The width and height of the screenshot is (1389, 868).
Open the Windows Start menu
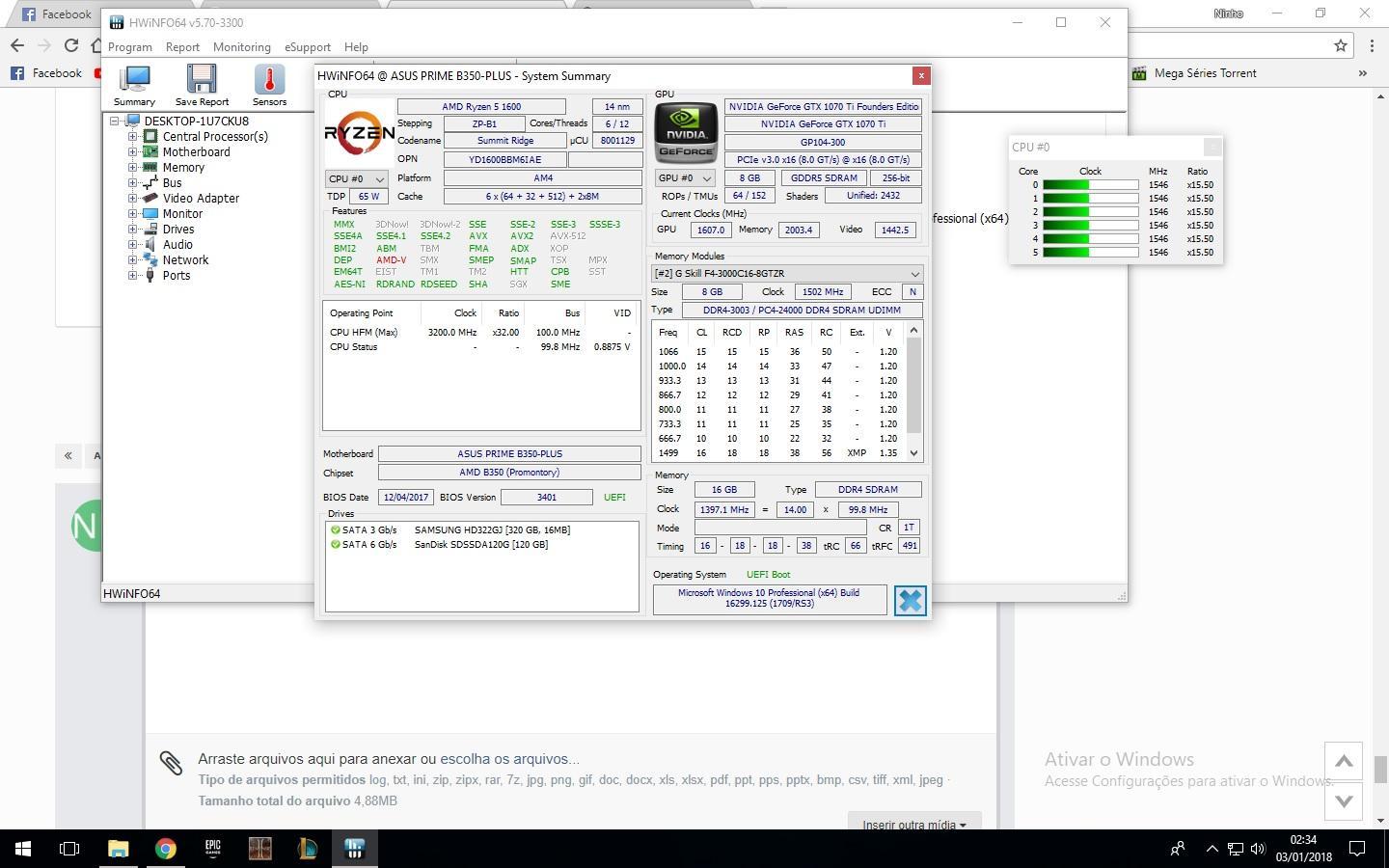23,849
